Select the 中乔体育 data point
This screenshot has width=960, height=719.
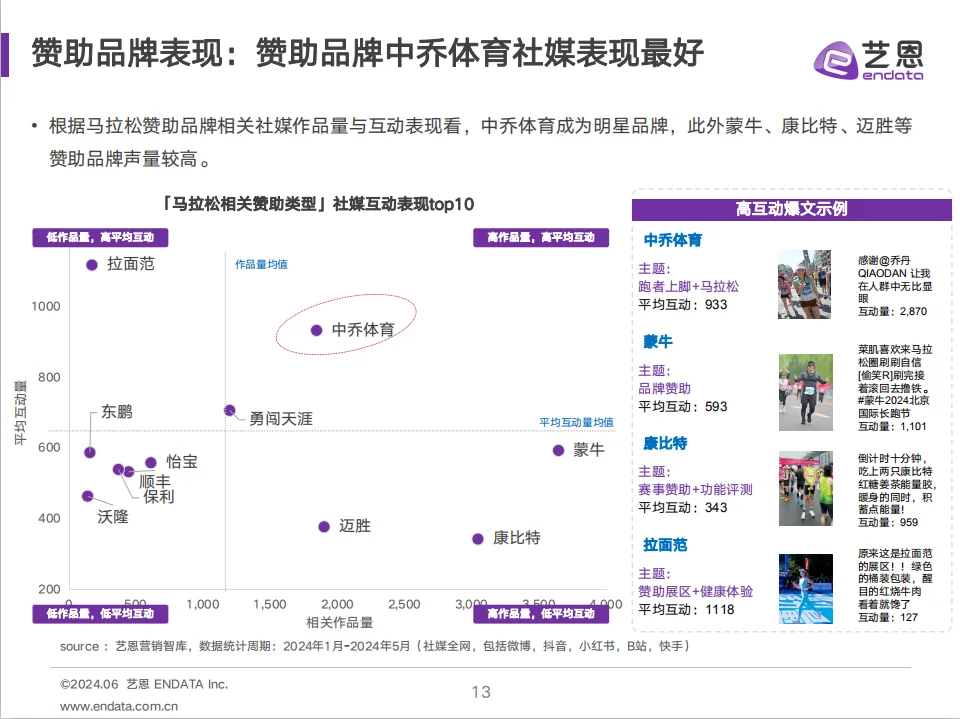317,331
